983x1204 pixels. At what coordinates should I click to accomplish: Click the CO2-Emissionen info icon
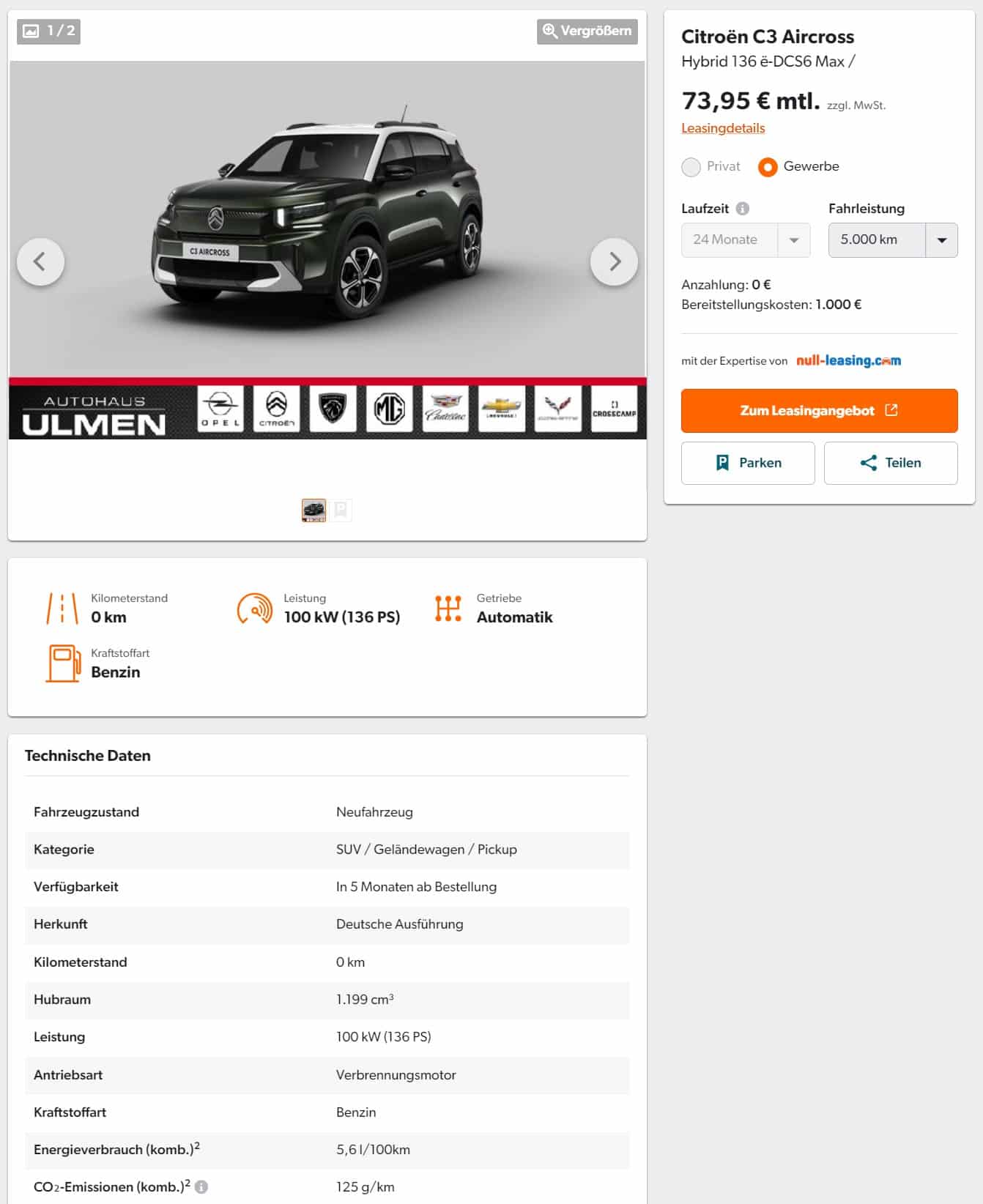201,1186
